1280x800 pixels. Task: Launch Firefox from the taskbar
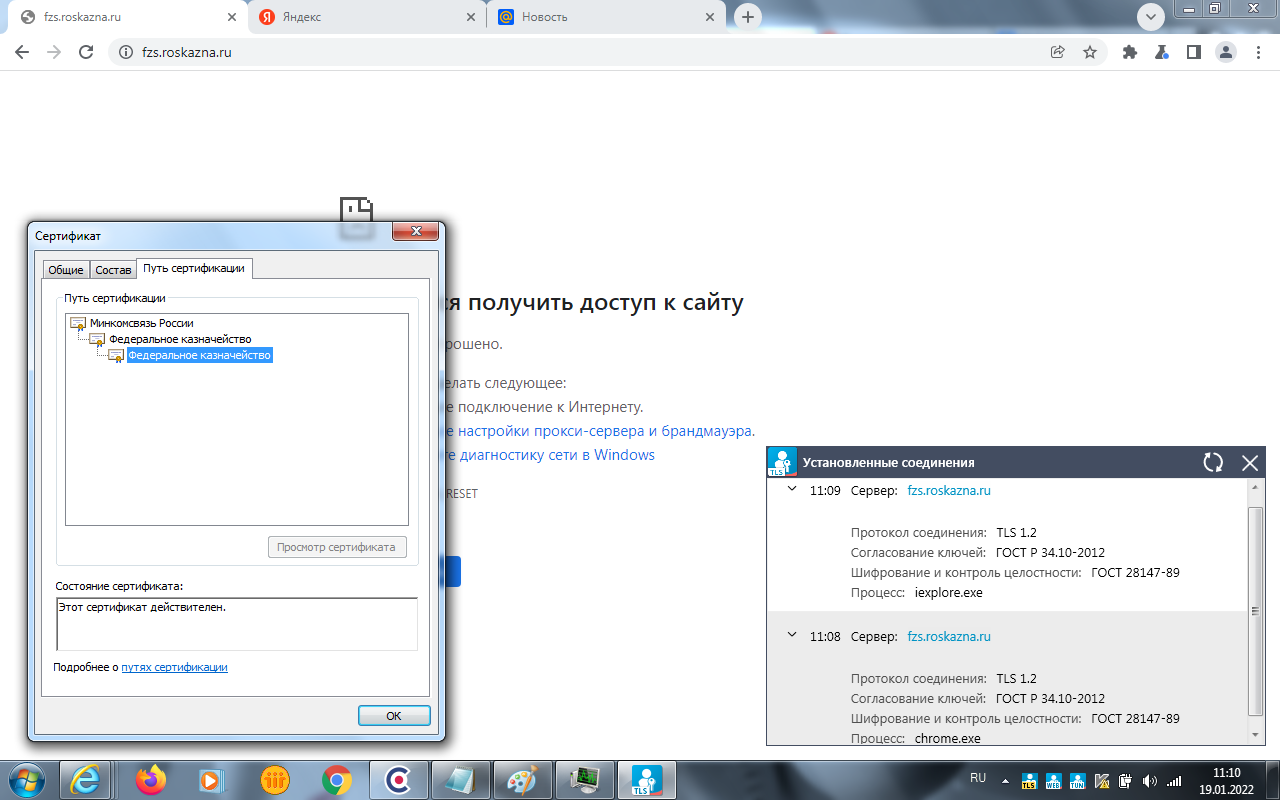point(152,780)
